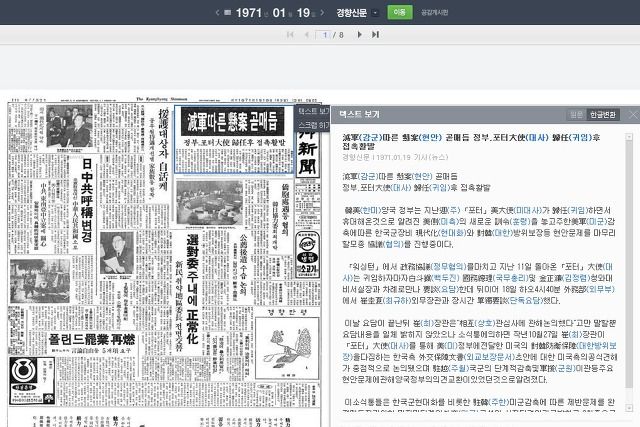Image resolution: width=640 pixels, height=427 pixels.
Task: Click the green 이동 button
Action: click(x=400, y=12)
